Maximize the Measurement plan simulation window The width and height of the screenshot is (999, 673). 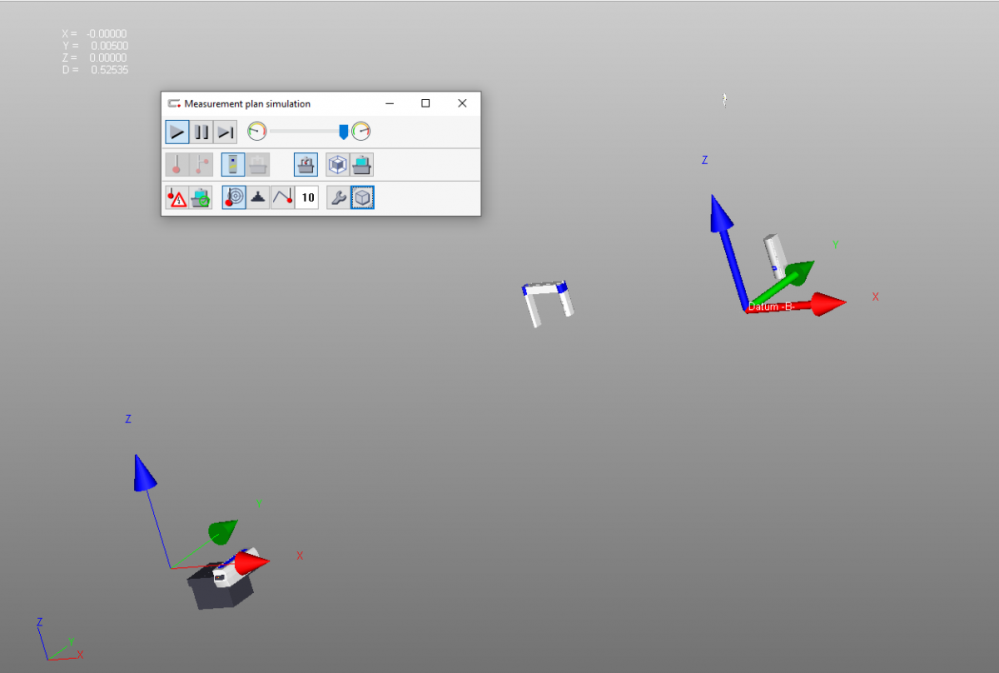click(426, 103)
